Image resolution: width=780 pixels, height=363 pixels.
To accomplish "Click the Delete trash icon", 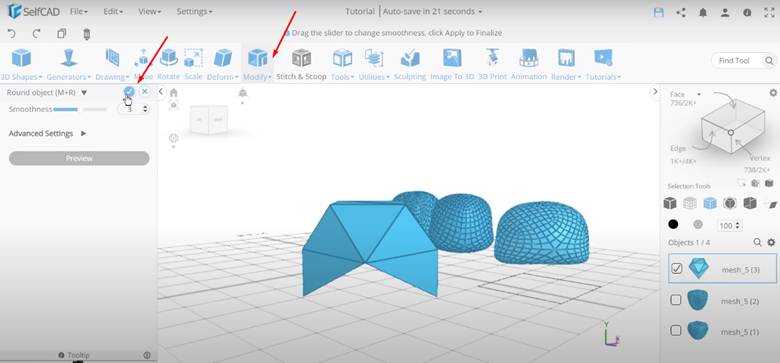I will pos(87,33).
